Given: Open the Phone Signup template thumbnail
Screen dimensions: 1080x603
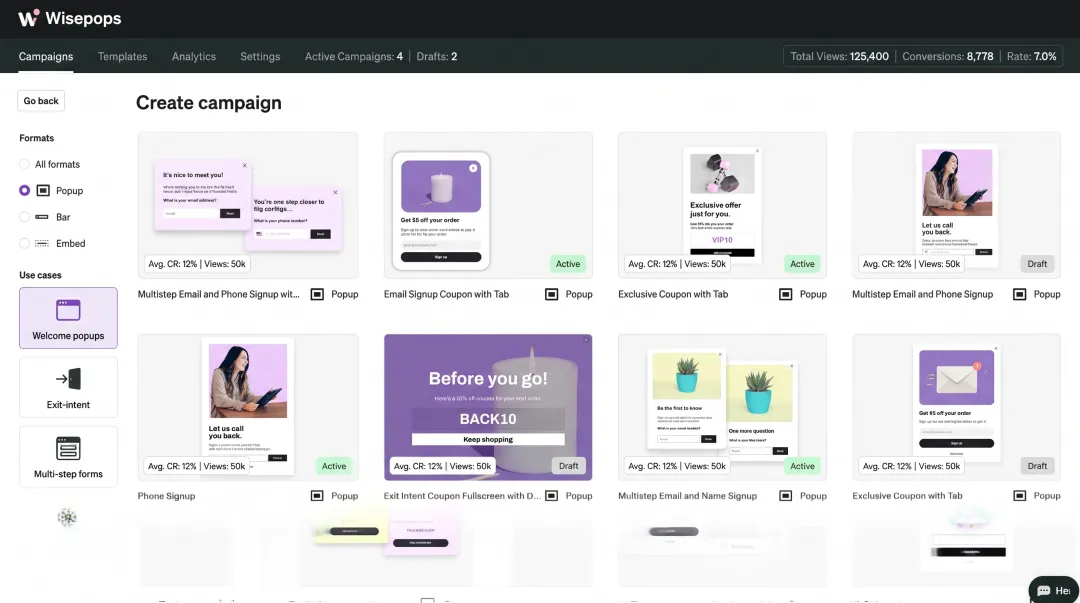Looking at the screenshot, I should [x=248, y=407].
